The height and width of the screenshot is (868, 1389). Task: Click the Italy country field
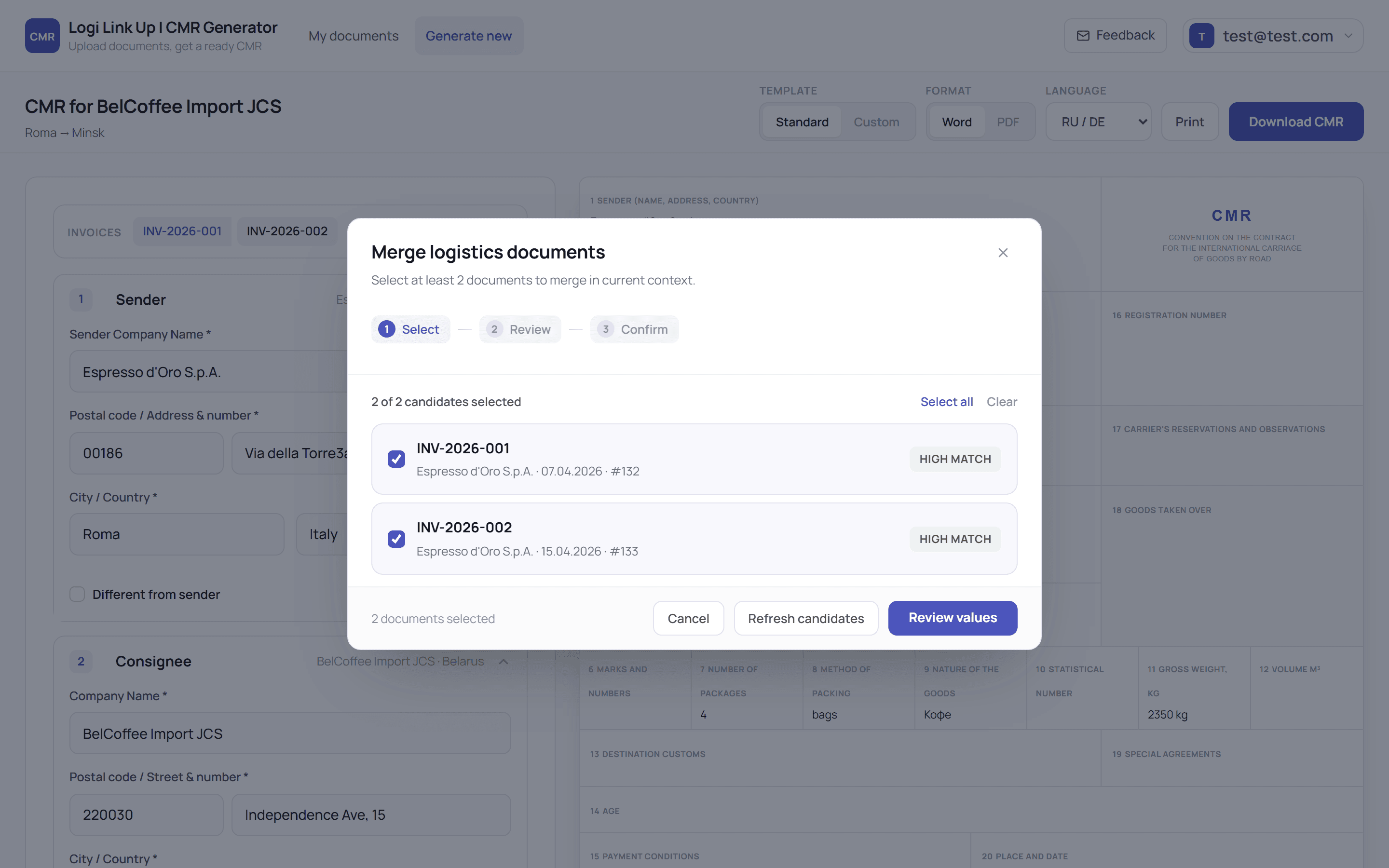(322, 534)
